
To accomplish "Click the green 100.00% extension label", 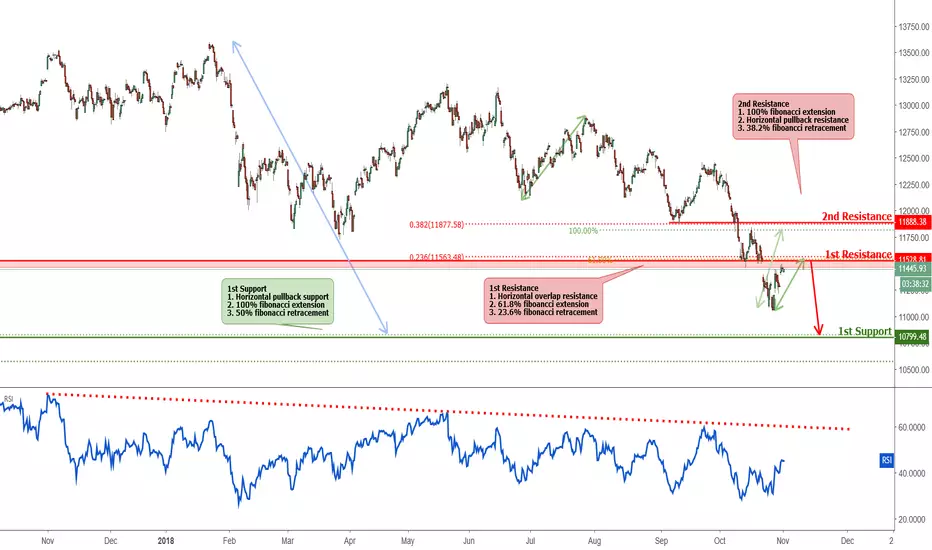I will click(x=583, y=231).
